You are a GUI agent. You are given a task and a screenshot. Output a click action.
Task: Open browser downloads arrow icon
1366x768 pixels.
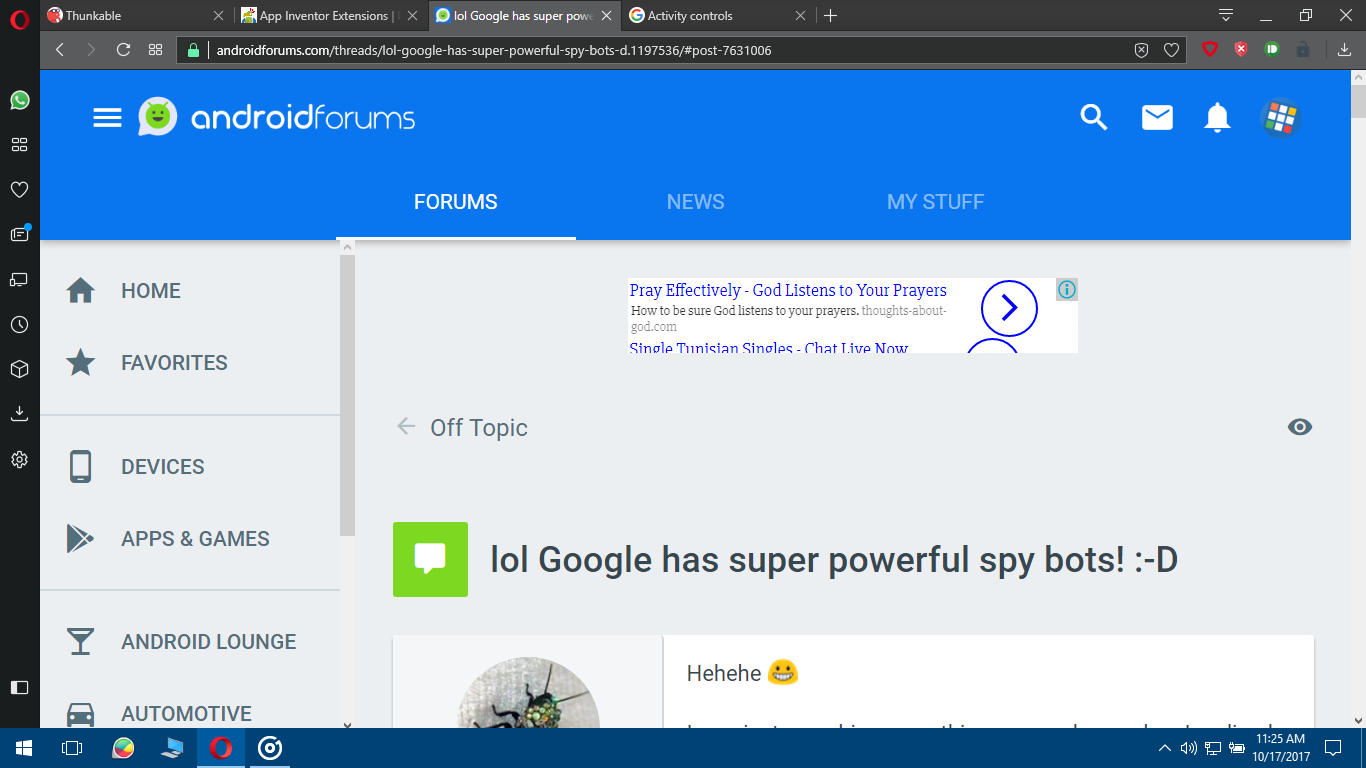1344,50
